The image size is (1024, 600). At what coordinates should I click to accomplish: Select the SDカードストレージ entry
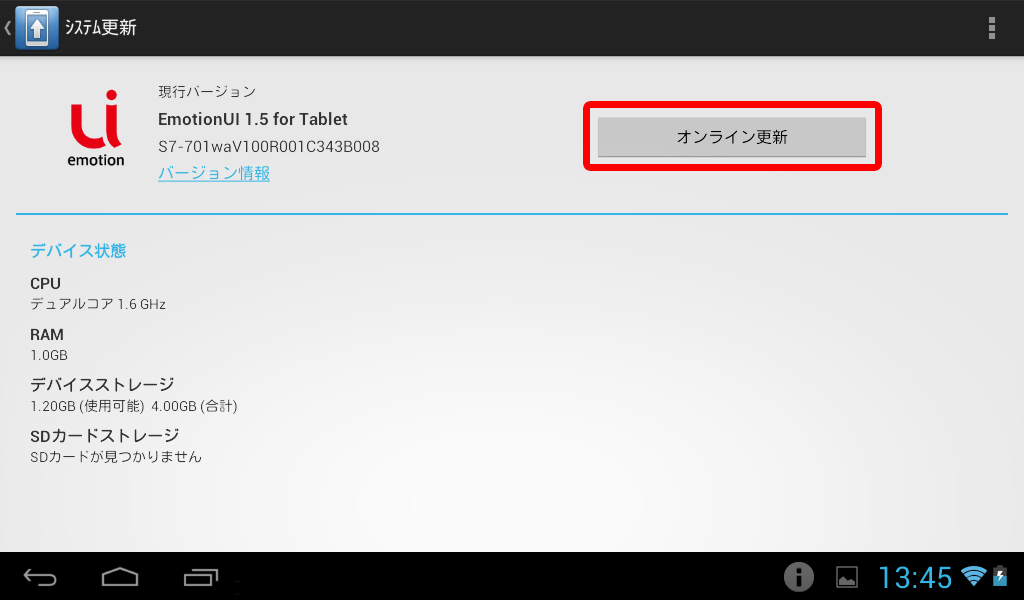coord(116,445)
